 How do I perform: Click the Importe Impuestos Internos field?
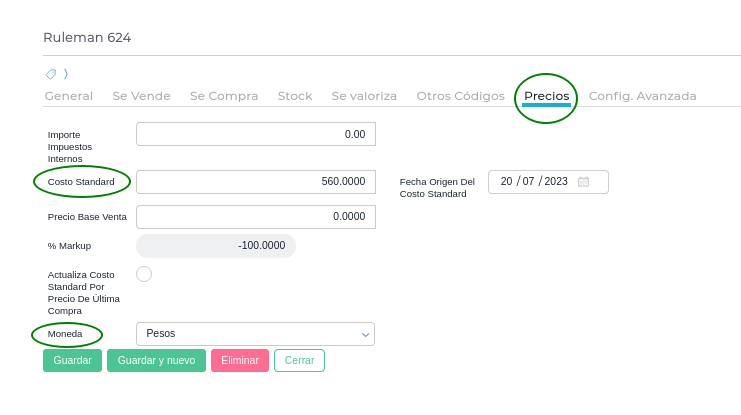pyautogui.click(x=256, y=134)
